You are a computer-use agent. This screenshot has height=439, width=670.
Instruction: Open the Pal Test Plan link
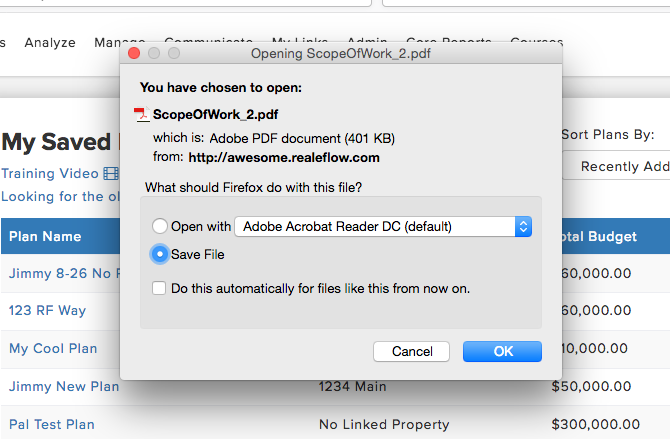point(52,425)
